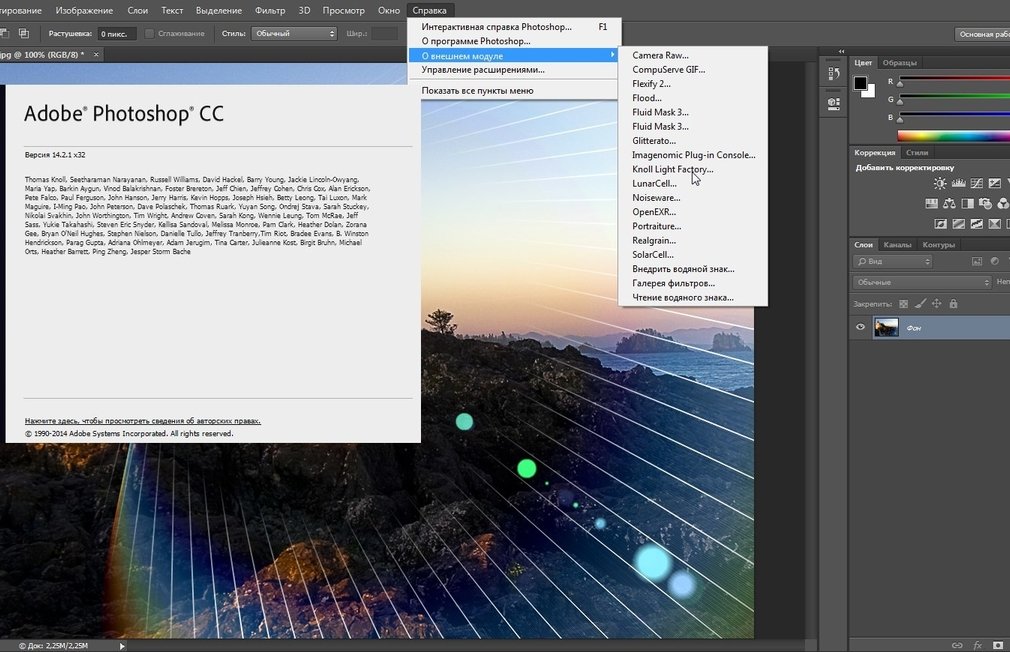Switch to the Каналы tab
This screenshot has height=652, width=1010.
coord(897,245)
